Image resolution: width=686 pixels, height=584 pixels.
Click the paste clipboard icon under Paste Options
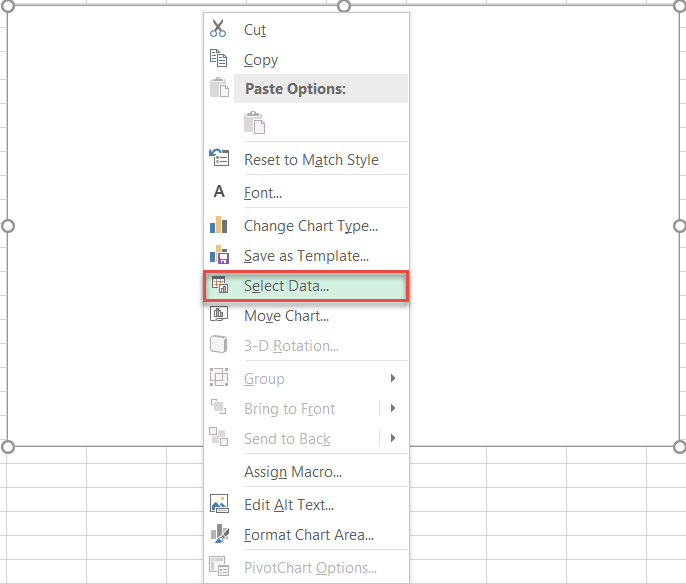(255, 122)
